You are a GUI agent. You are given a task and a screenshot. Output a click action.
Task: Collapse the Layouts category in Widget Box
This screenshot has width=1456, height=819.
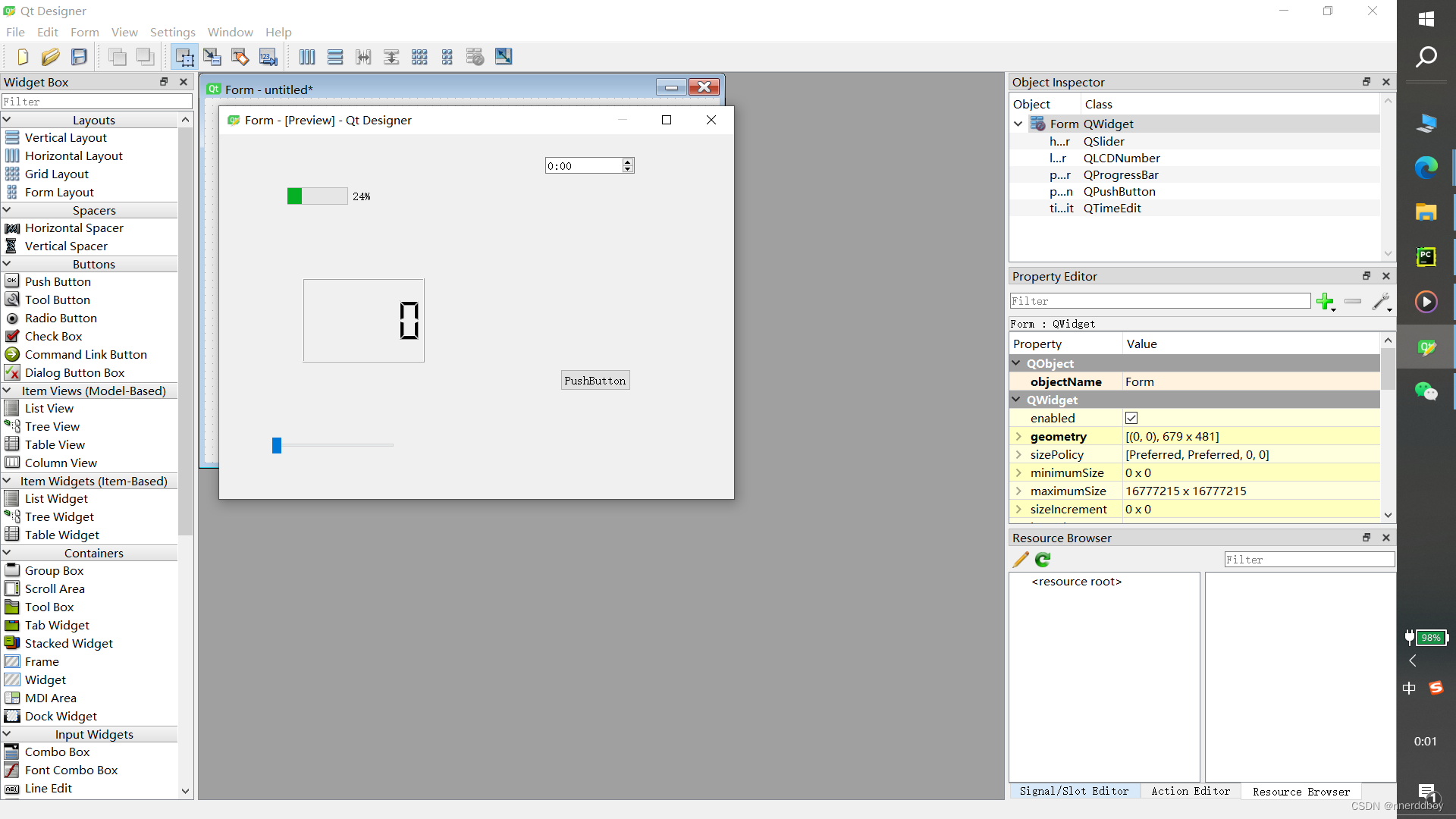click(x=7, y=120)
